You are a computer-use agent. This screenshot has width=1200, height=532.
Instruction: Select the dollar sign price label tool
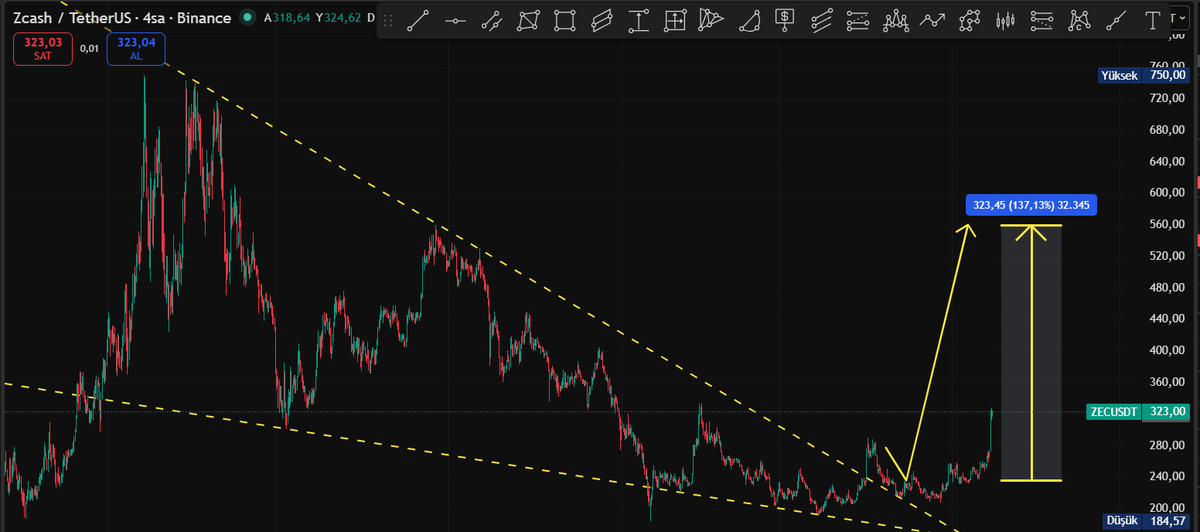click(x=785, y=19)
